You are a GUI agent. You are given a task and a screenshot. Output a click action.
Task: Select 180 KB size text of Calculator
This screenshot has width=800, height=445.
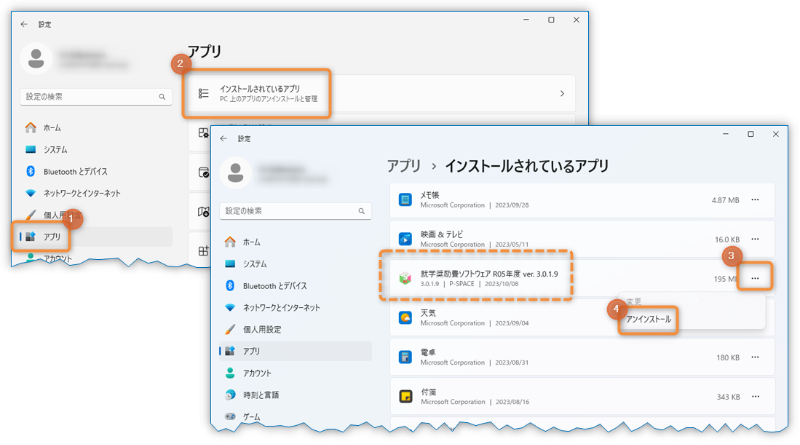click(x=728, y=358)
